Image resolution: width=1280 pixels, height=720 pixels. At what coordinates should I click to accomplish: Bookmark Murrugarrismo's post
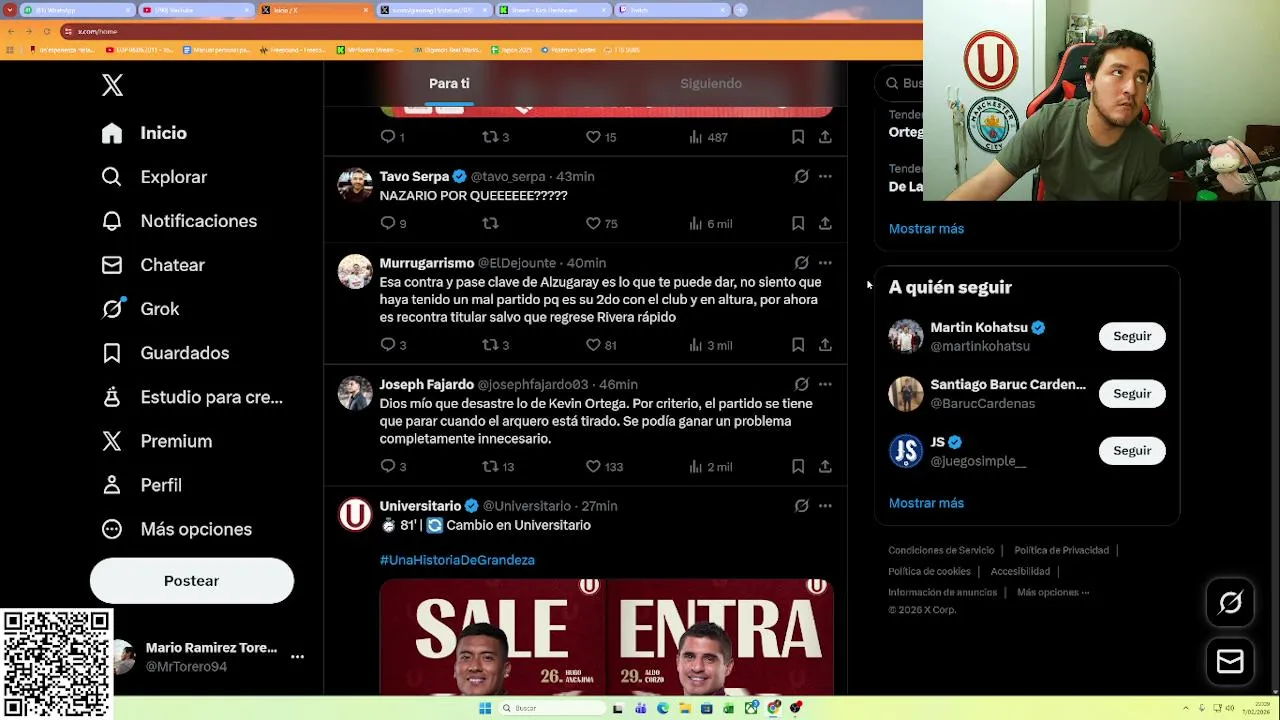coord(798,345)
